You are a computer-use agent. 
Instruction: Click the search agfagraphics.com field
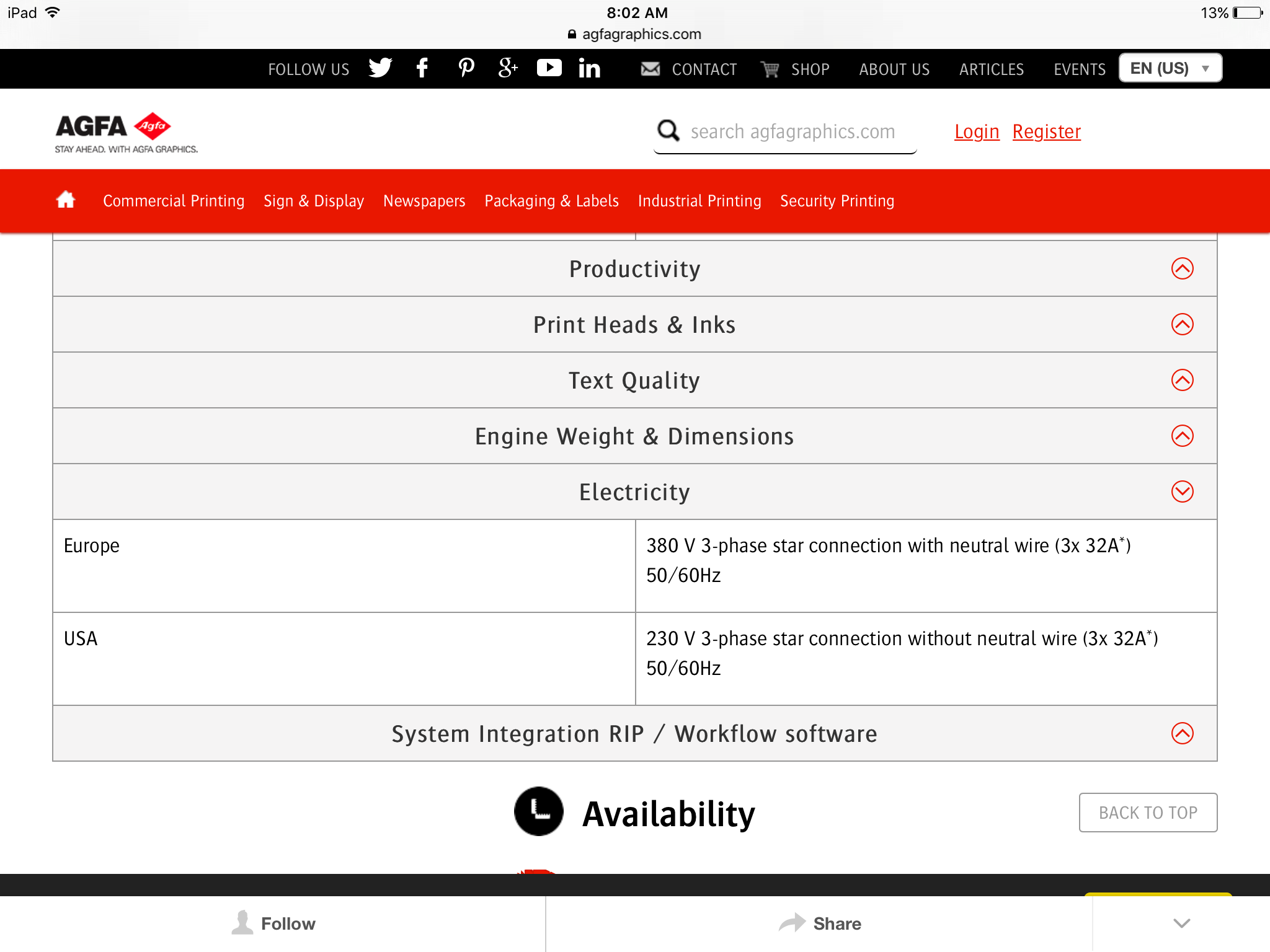(x=792, y=131)
